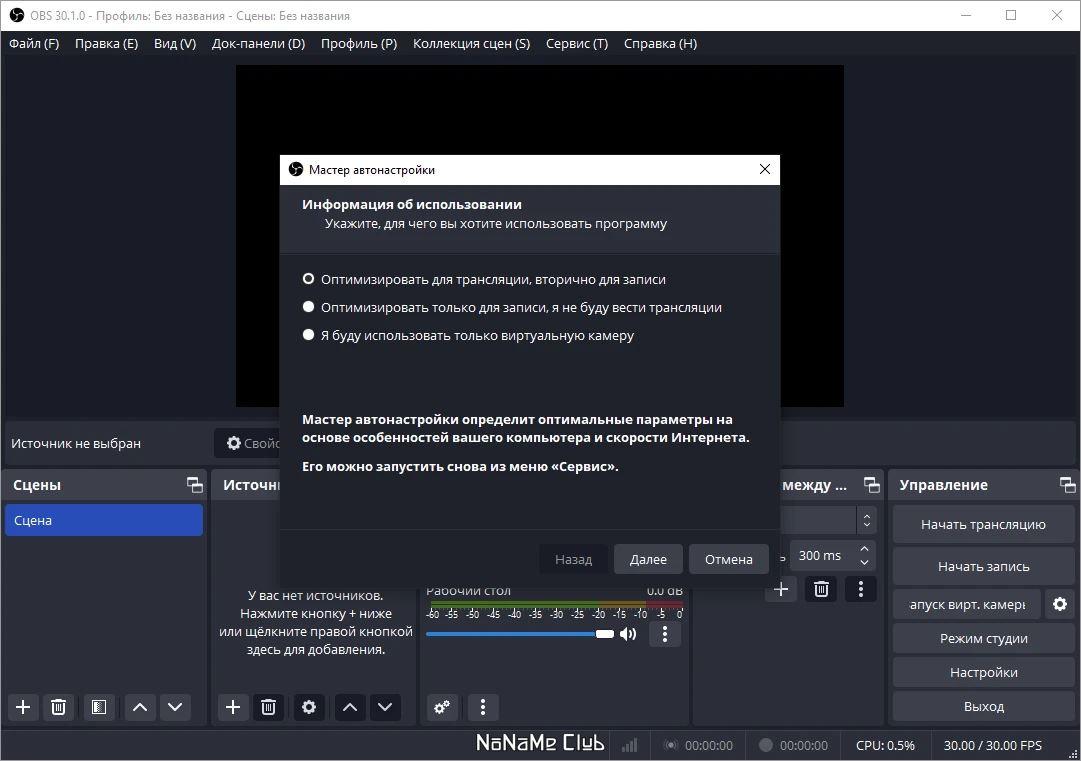
Task: Expand the transition type dropdown
Action: click(867, 520)
